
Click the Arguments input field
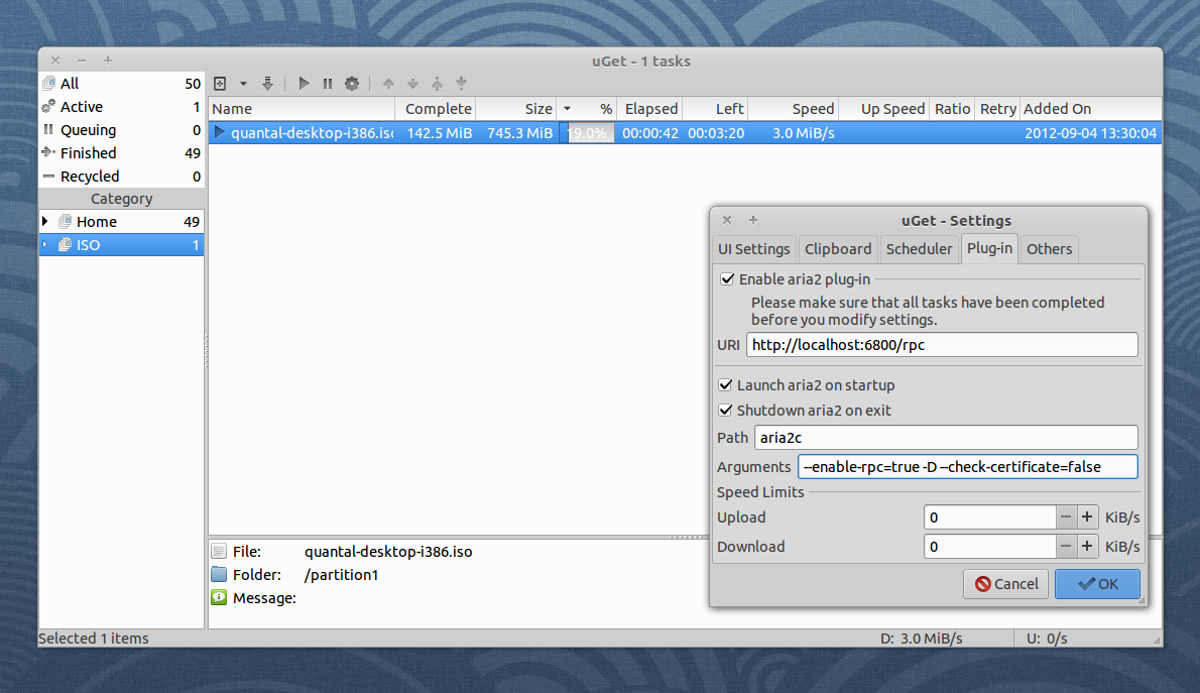click(x=968, y=467)
